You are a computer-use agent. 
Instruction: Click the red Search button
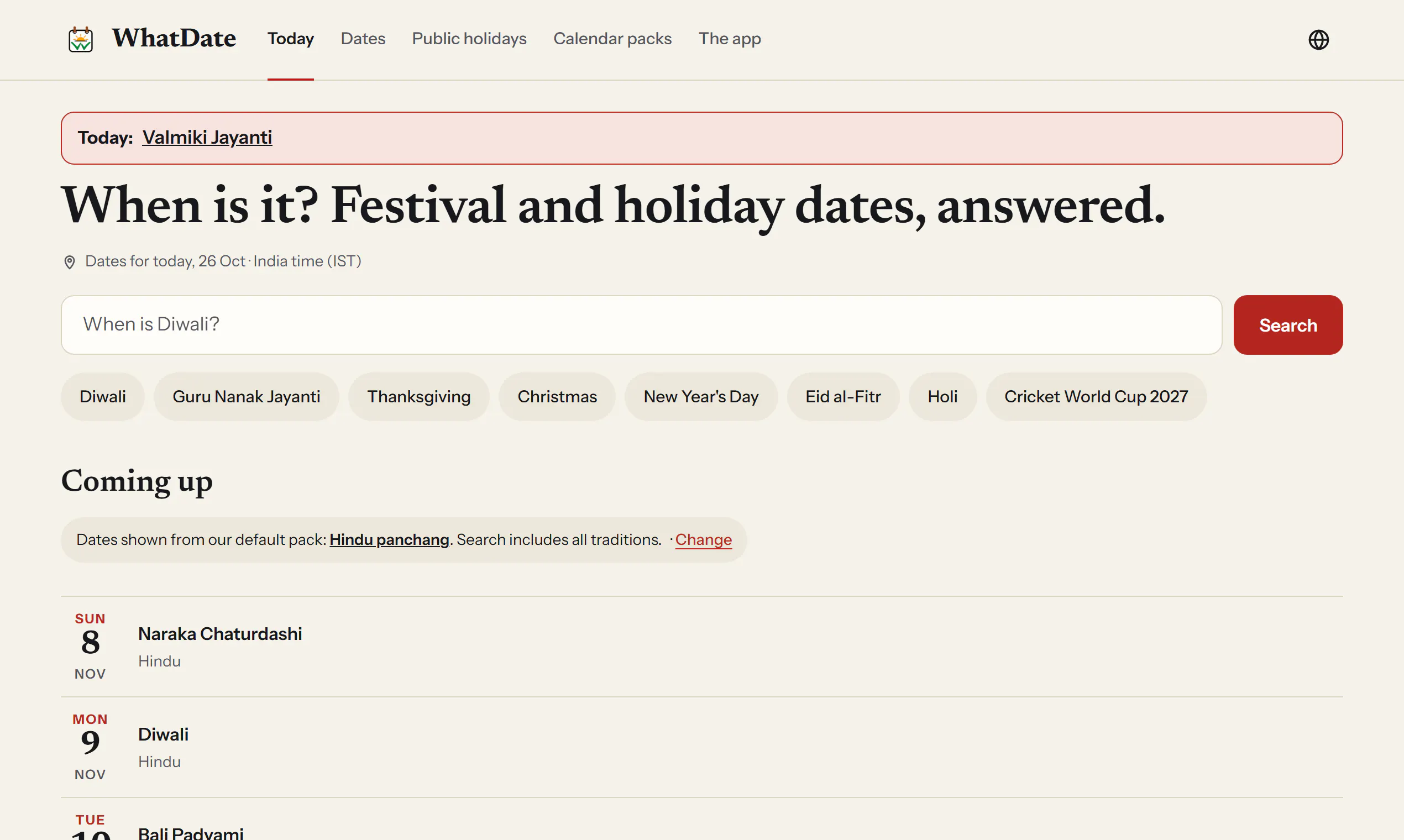[1288, 325]
